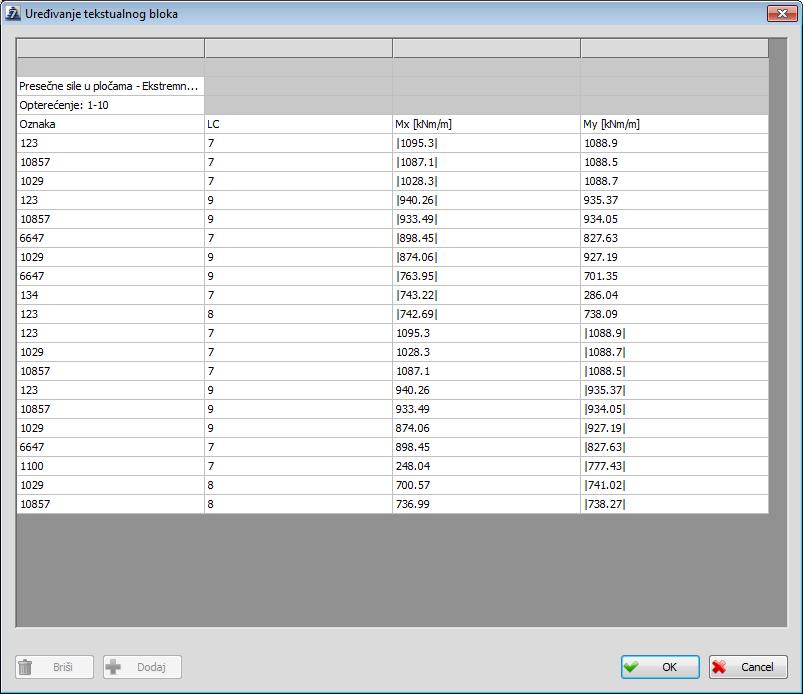Select the |933.49| cell in the Mx column
Image resolution: width=803 pixels, height=694 pixels.
[487, 219]
